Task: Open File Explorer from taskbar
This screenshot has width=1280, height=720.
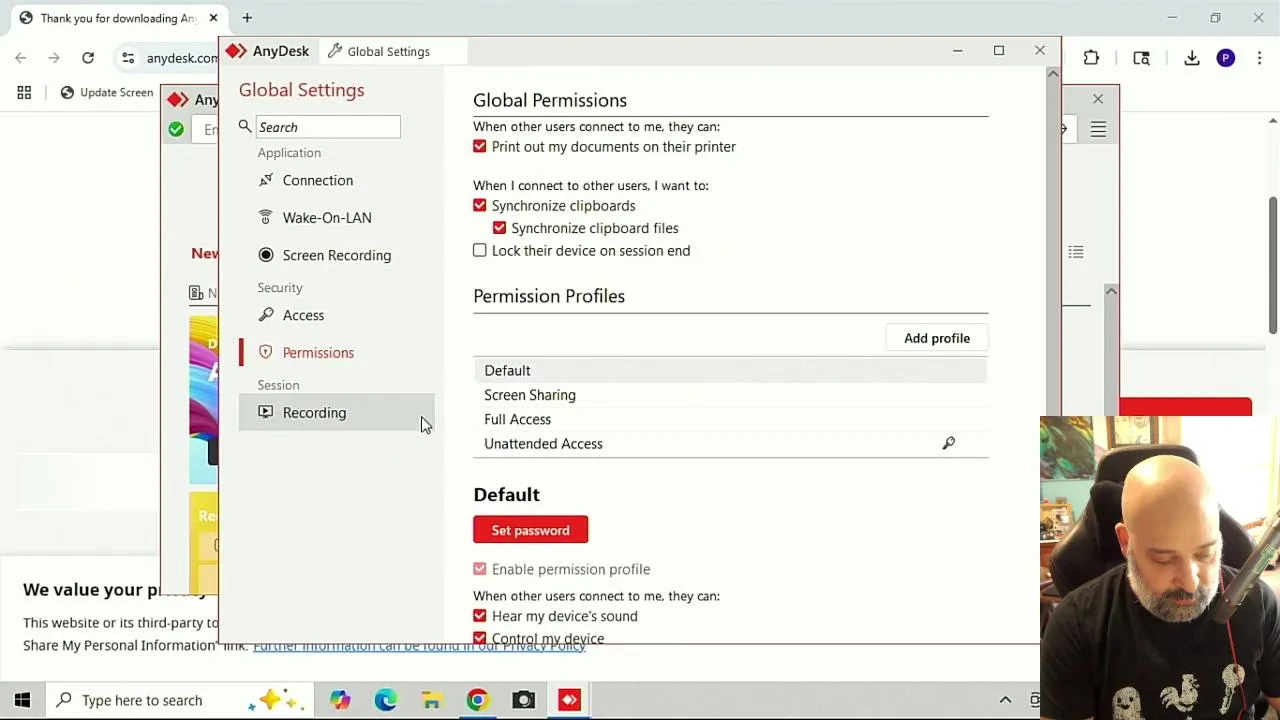Action: [431, 700]
